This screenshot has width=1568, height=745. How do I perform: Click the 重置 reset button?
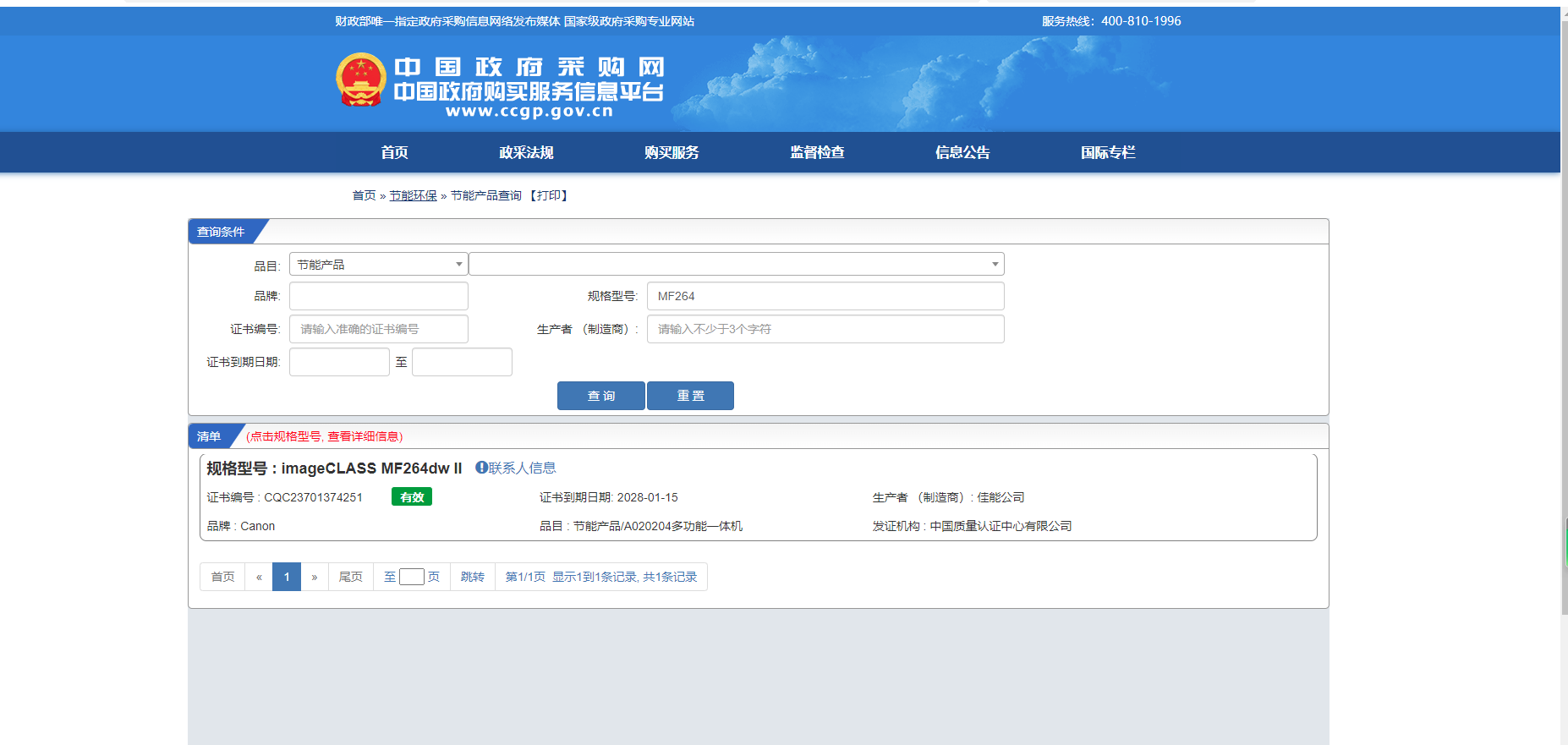coord(690,396)
